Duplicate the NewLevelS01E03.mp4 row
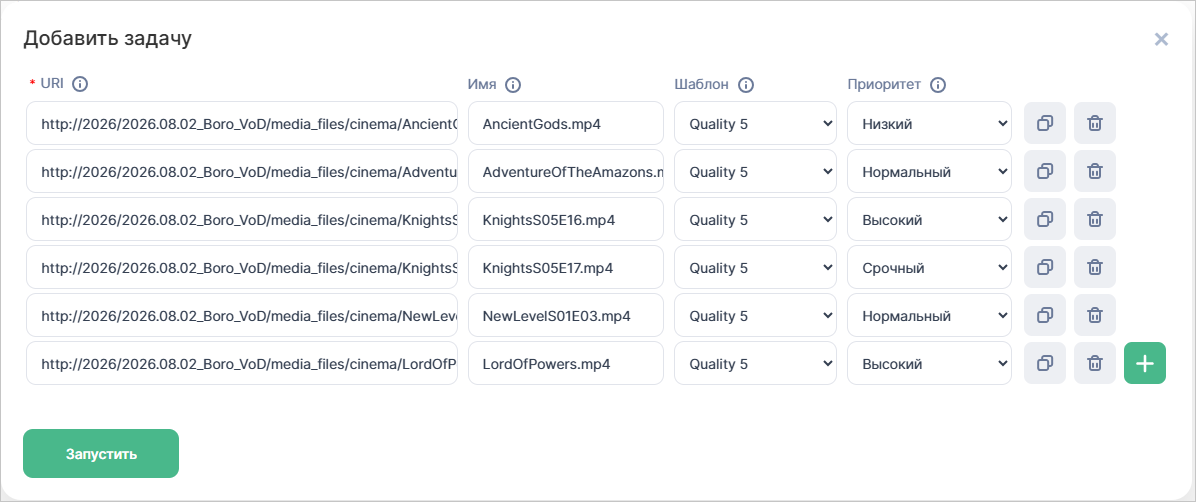This screenshot has height=502, width=1196. (x=1045, y=315)
